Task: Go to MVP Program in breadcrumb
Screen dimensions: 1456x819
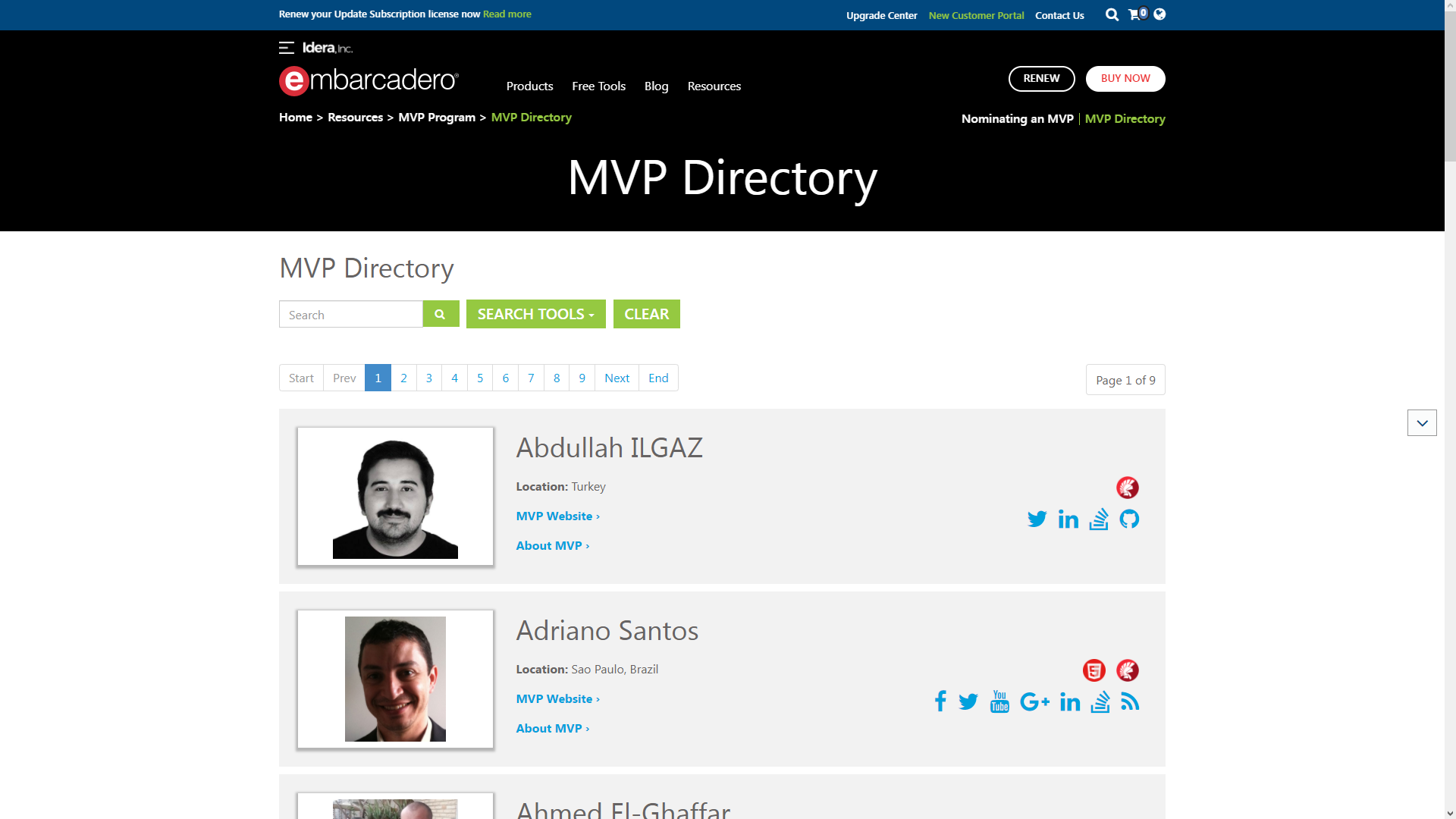Action: tap(437, 117)
